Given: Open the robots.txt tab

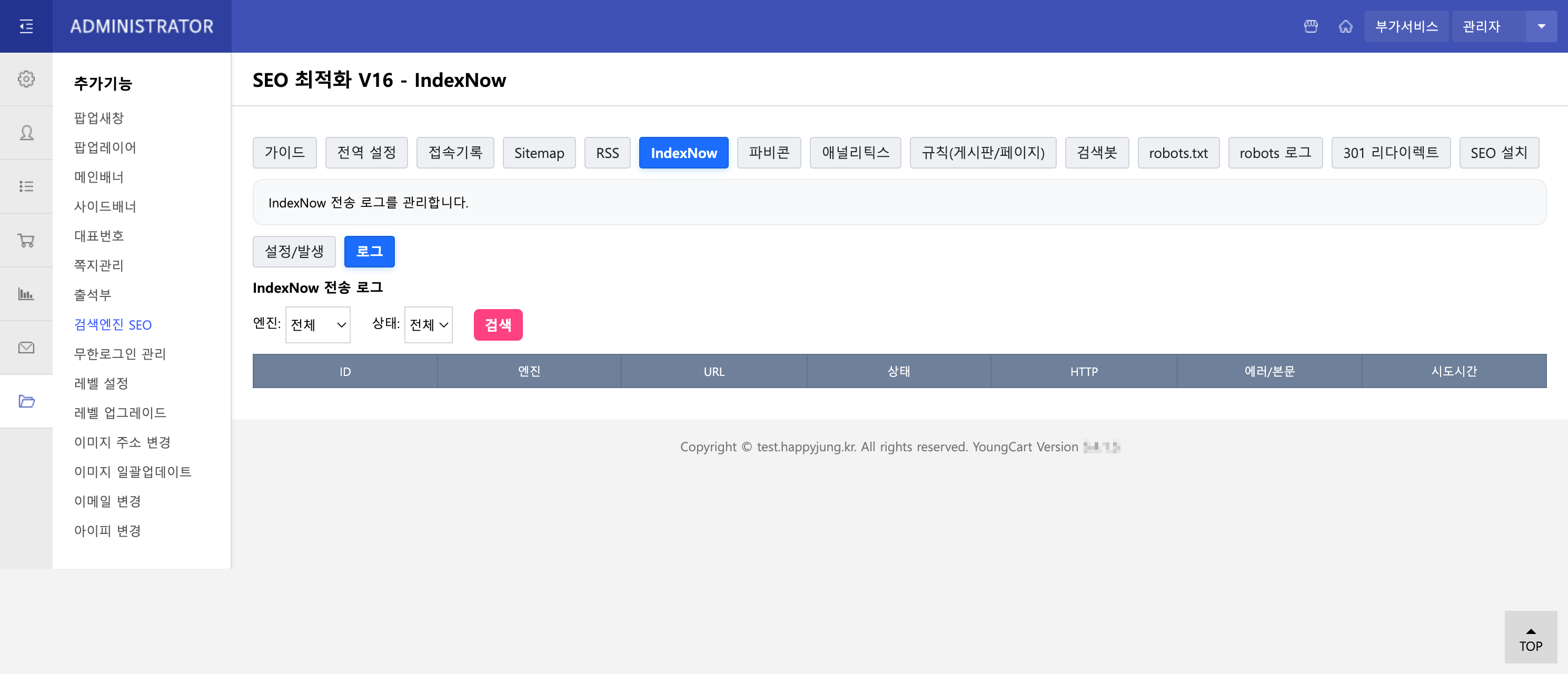Looking at the screenshot, I should pyautogui.click(x=1178, y=153).
